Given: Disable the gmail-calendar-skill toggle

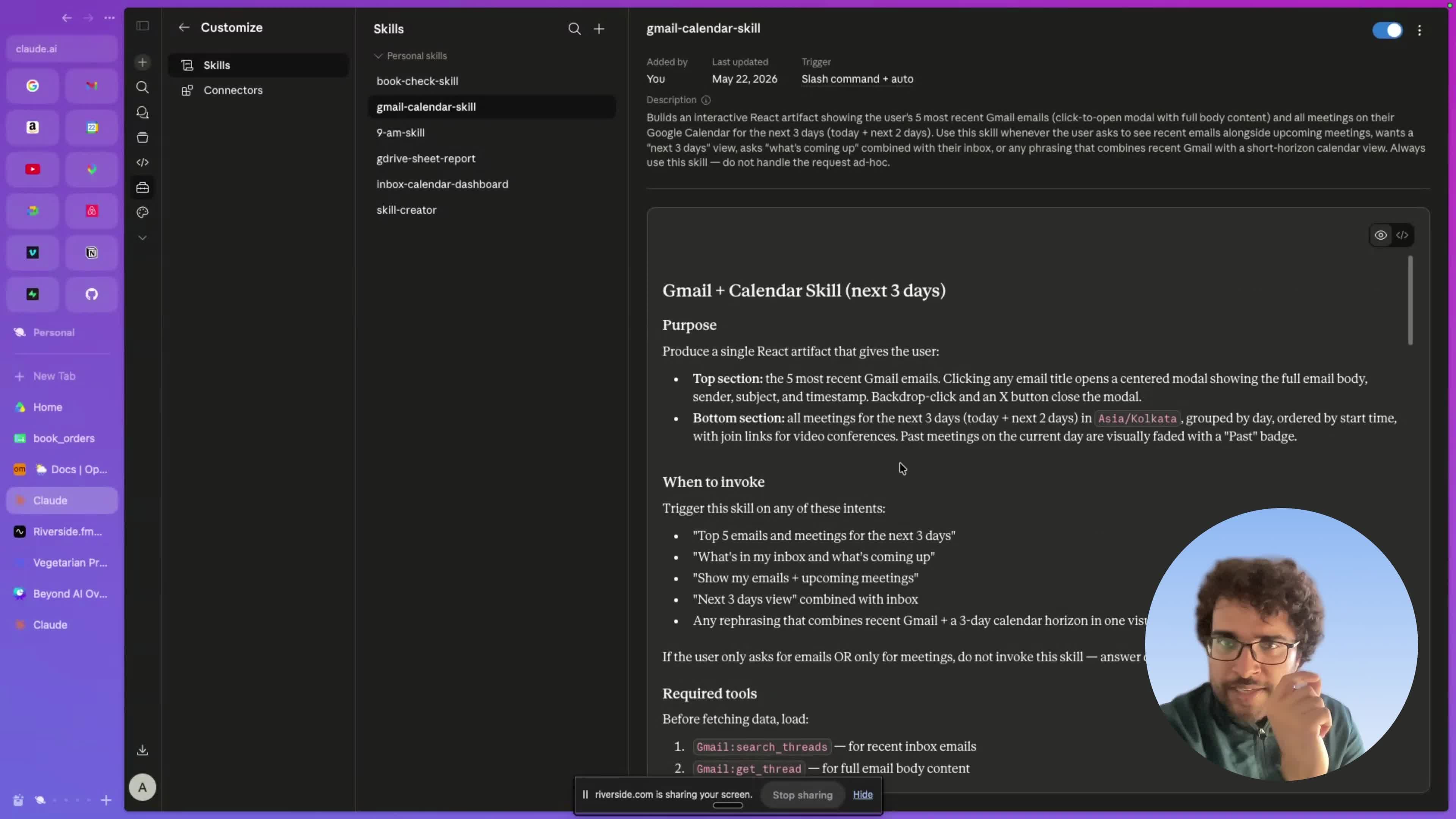Looking at the screenshot, I should point(1387,30).
